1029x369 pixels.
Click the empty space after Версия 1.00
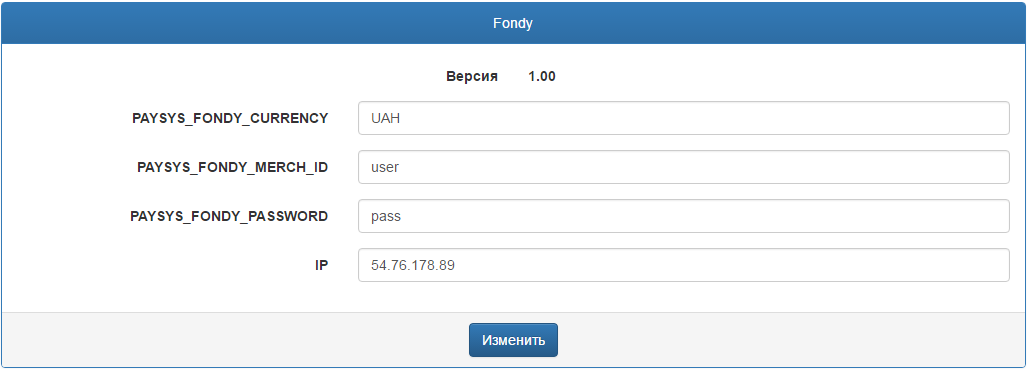788,76
